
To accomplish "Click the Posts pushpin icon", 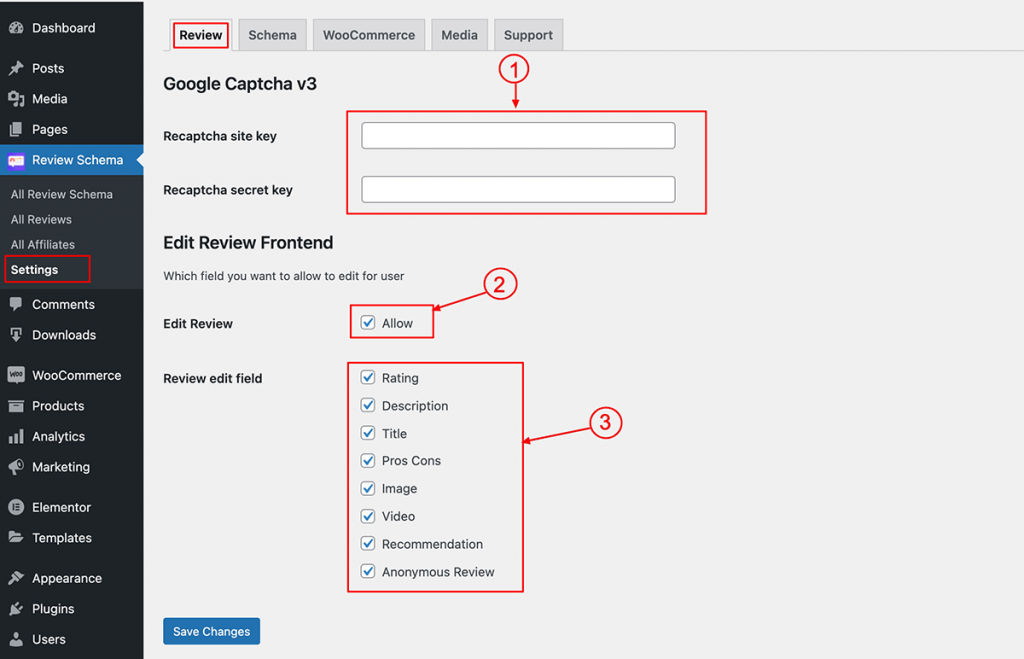I will (x=16, y=68).
